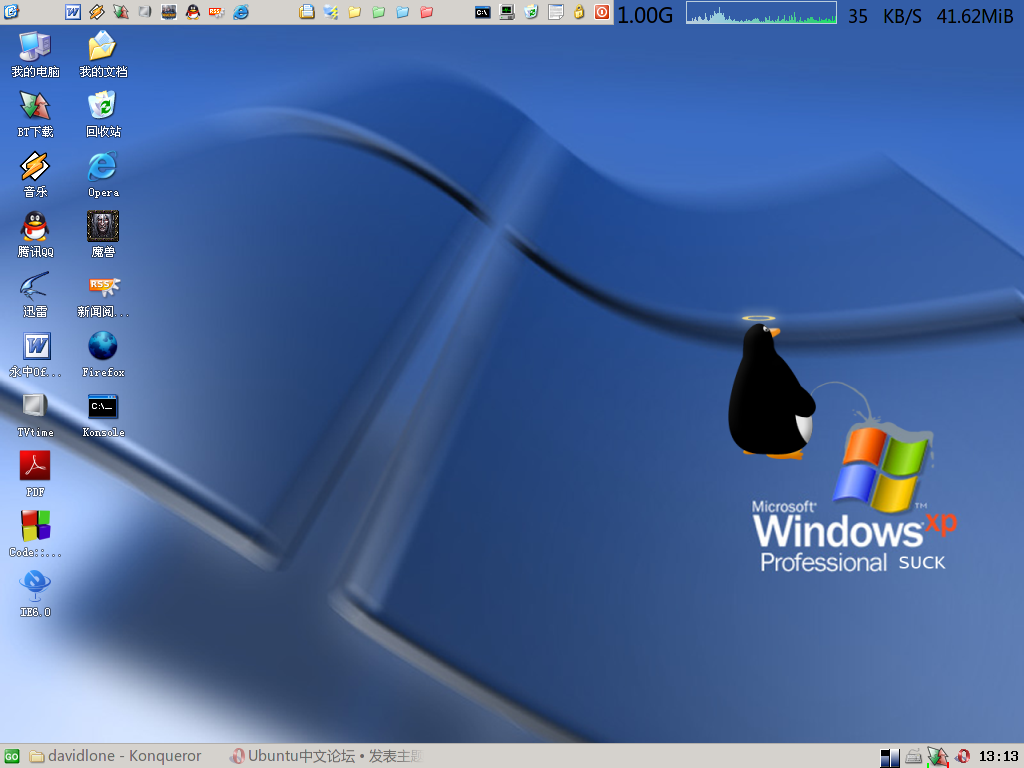The image size is (1024, 768).
Task: Switch to Ubuntu中文论坛 taskbar window
Action: point(327,756)
